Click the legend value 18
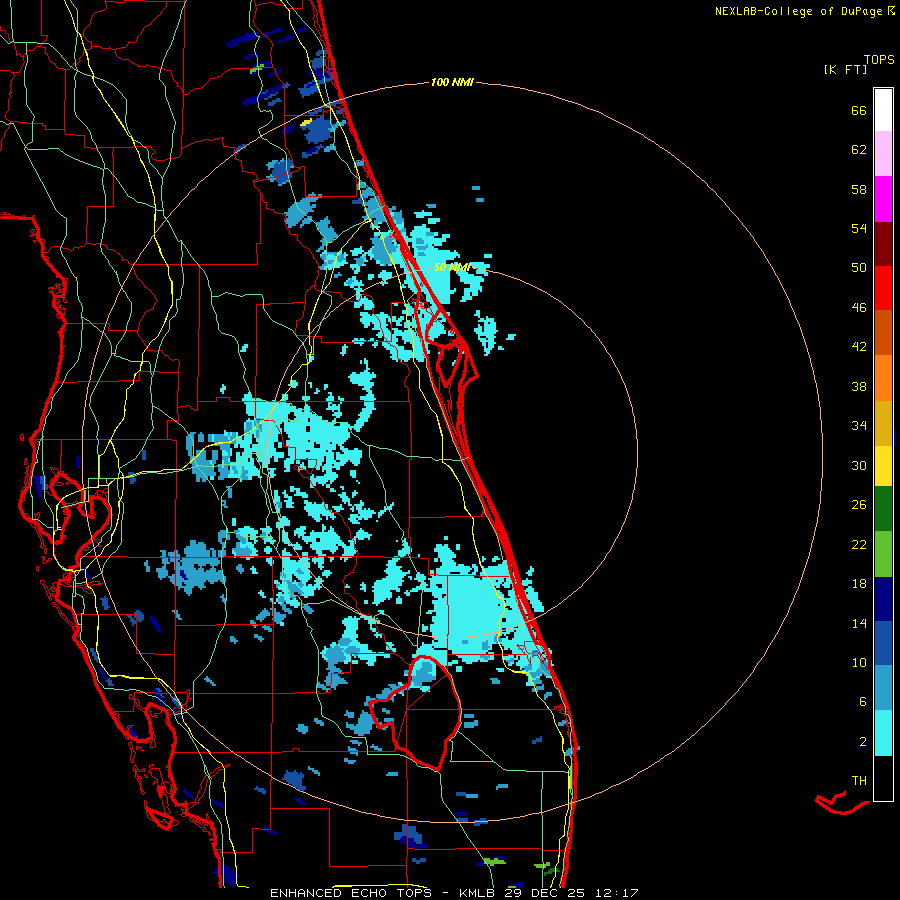 [859, 584]
